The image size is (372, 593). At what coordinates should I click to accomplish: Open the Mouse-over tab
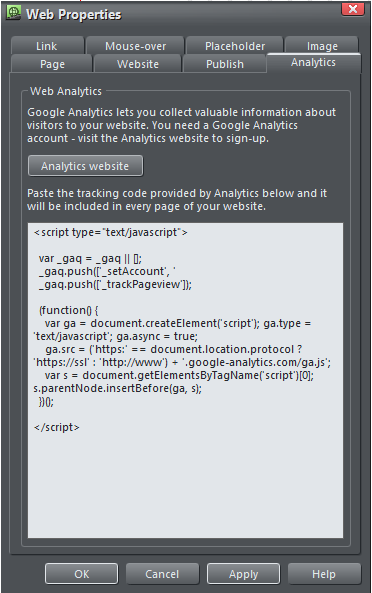point(135,46)
